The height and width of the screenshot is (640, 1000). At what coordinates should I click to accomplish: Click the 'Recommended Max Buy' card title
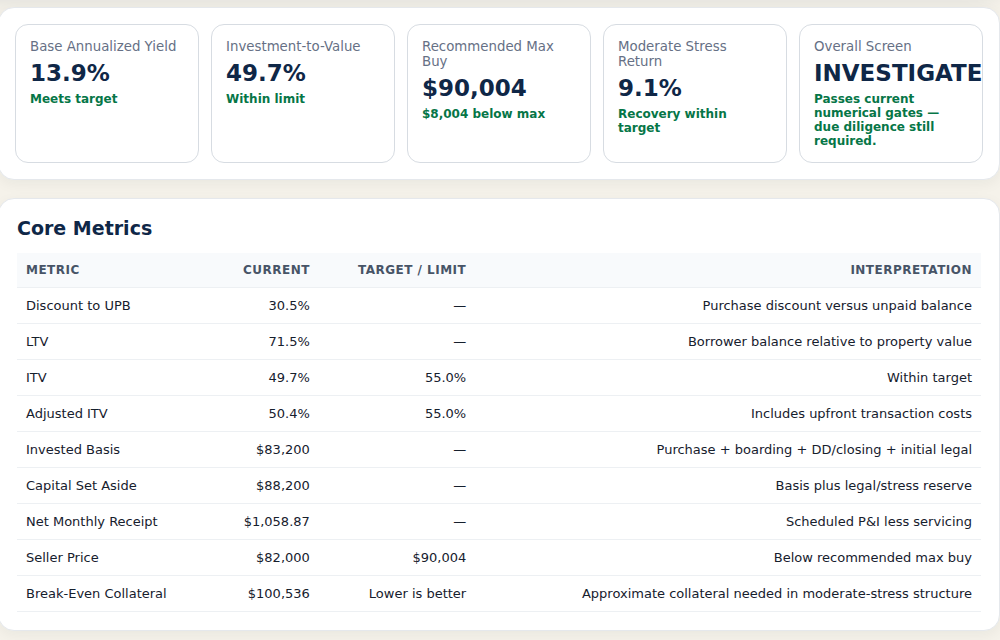pos(488,54)
